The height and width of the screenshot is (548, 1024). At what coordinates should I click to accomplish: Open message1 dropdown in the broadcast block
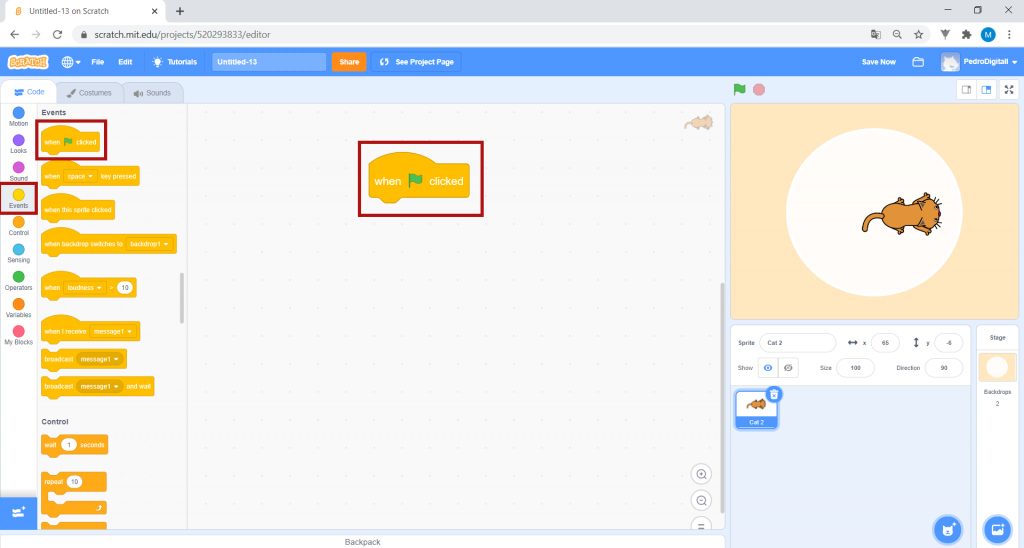[x=99, y=359]
